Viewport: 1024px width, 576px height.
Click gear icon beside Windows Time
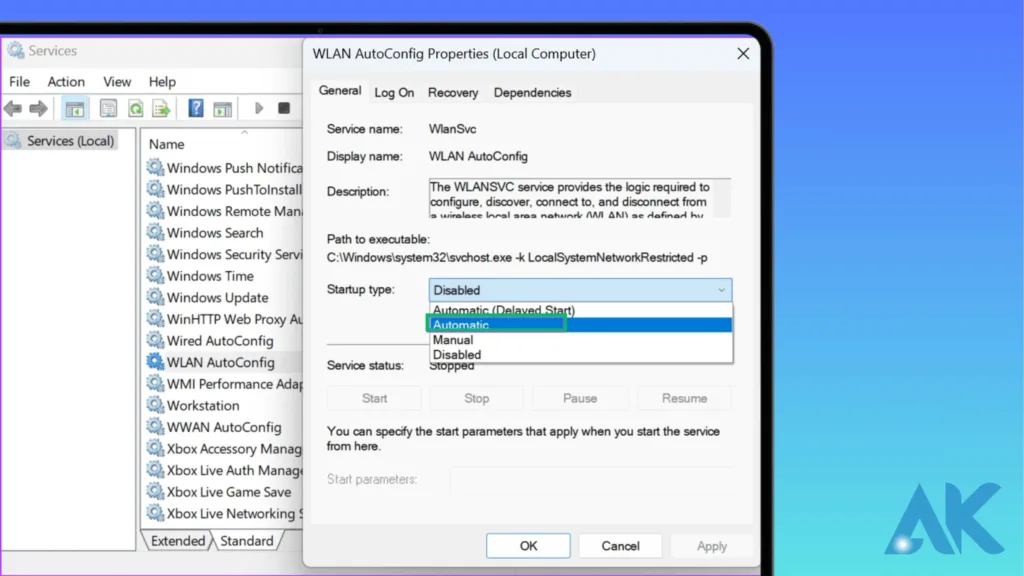pyautogui.click(x=155, y=275)
